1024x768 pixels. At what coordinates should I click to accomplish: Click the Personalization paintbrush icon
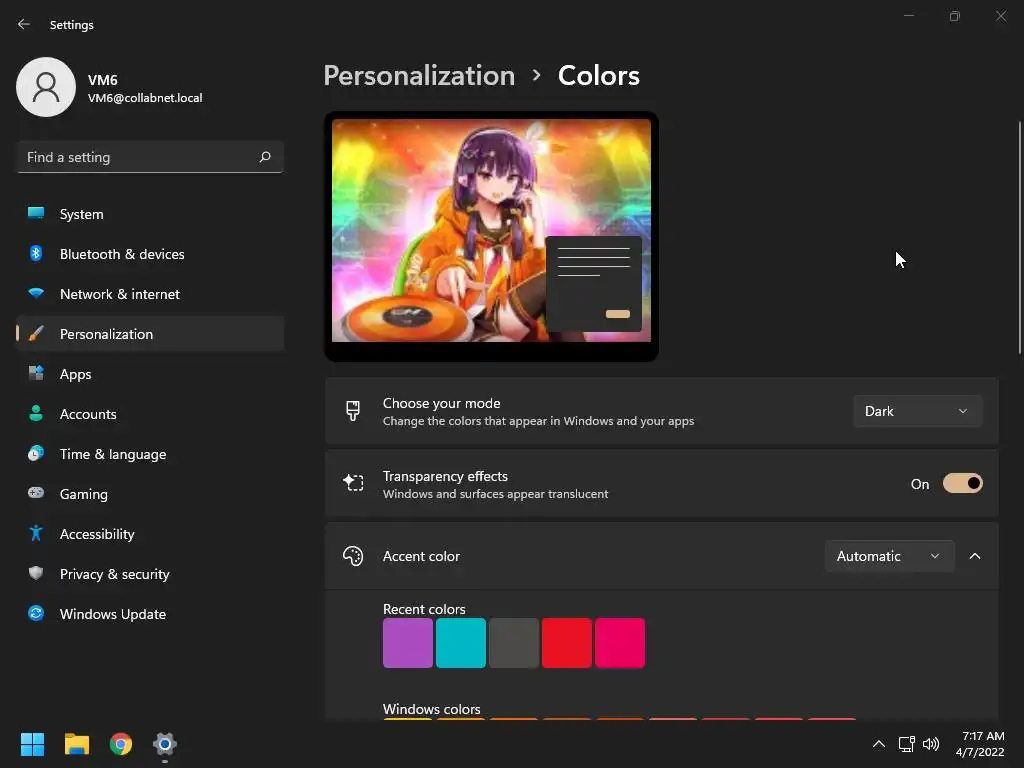36,334
